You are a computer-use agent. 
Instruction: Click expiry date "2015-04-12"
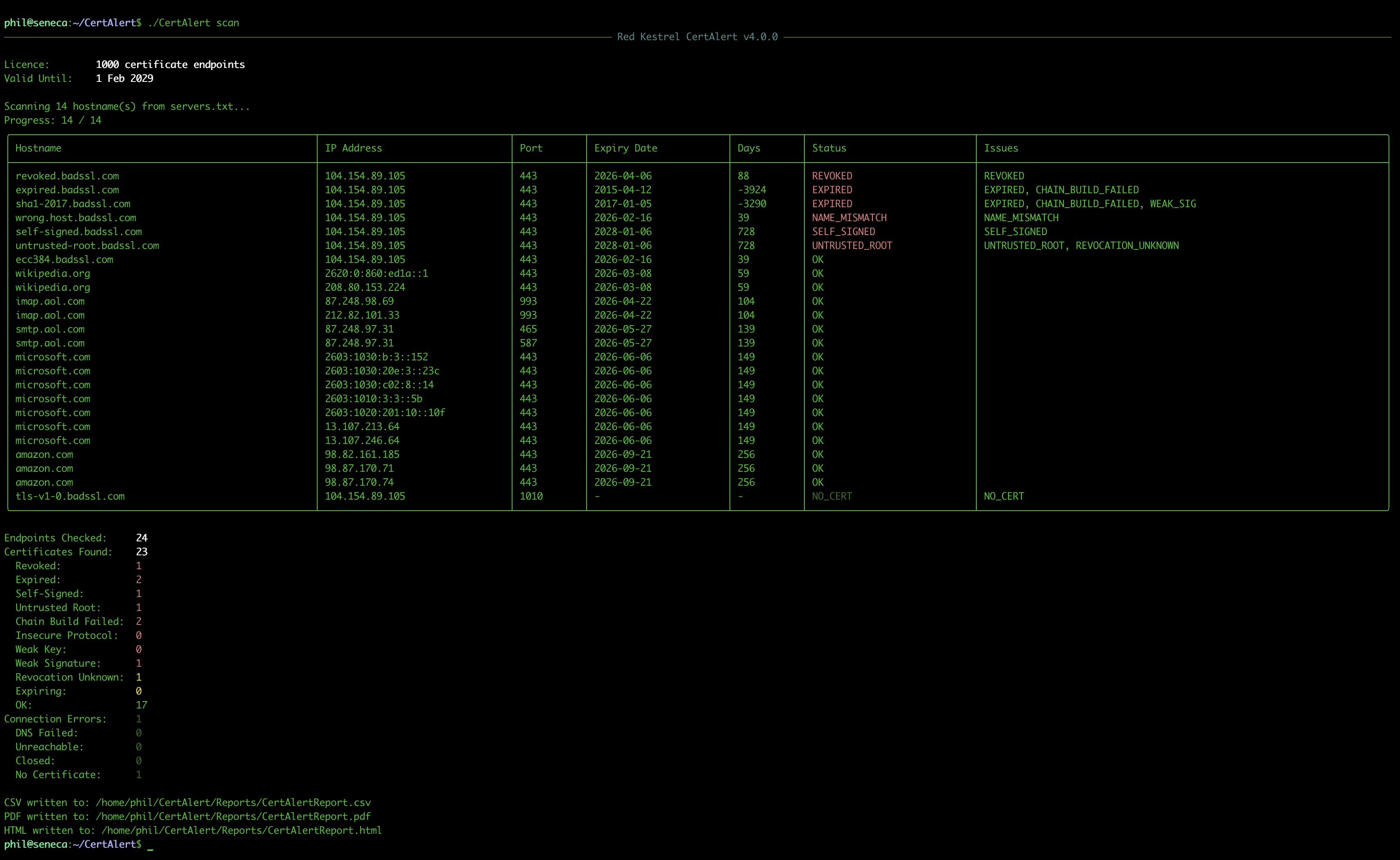pos(623,190)
